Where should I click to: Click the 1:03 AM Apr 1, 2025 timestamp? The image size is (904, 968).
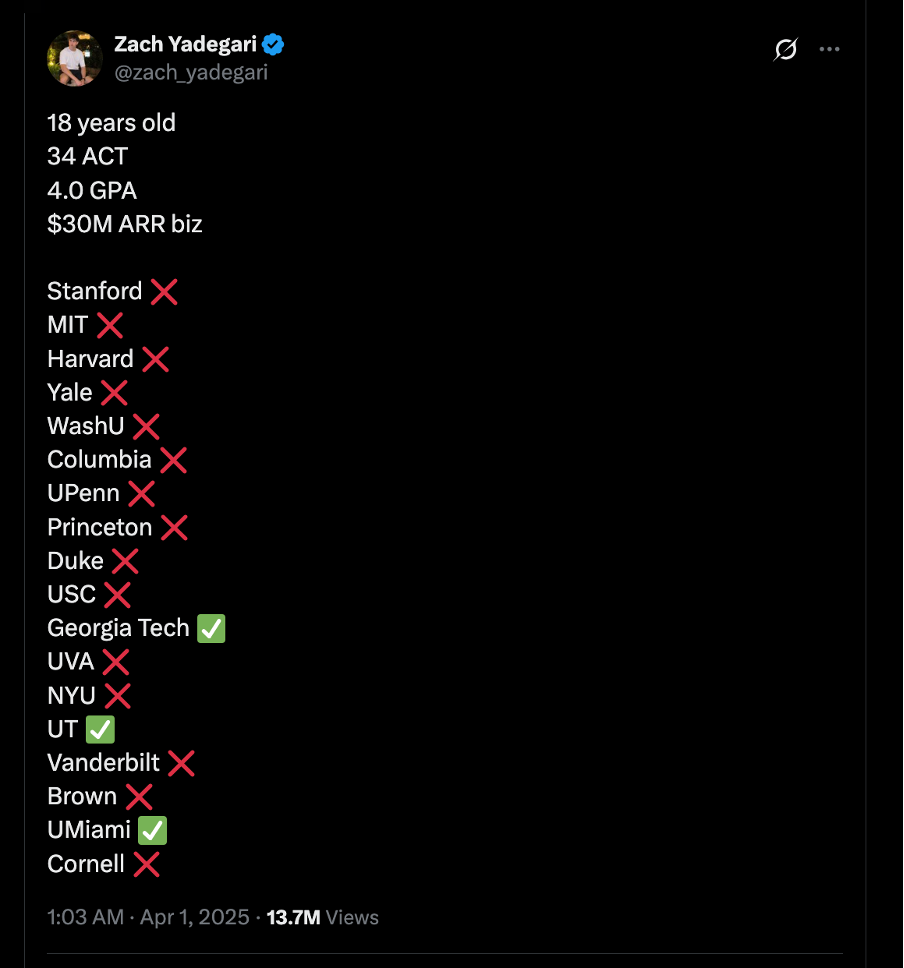pos(148,917)
